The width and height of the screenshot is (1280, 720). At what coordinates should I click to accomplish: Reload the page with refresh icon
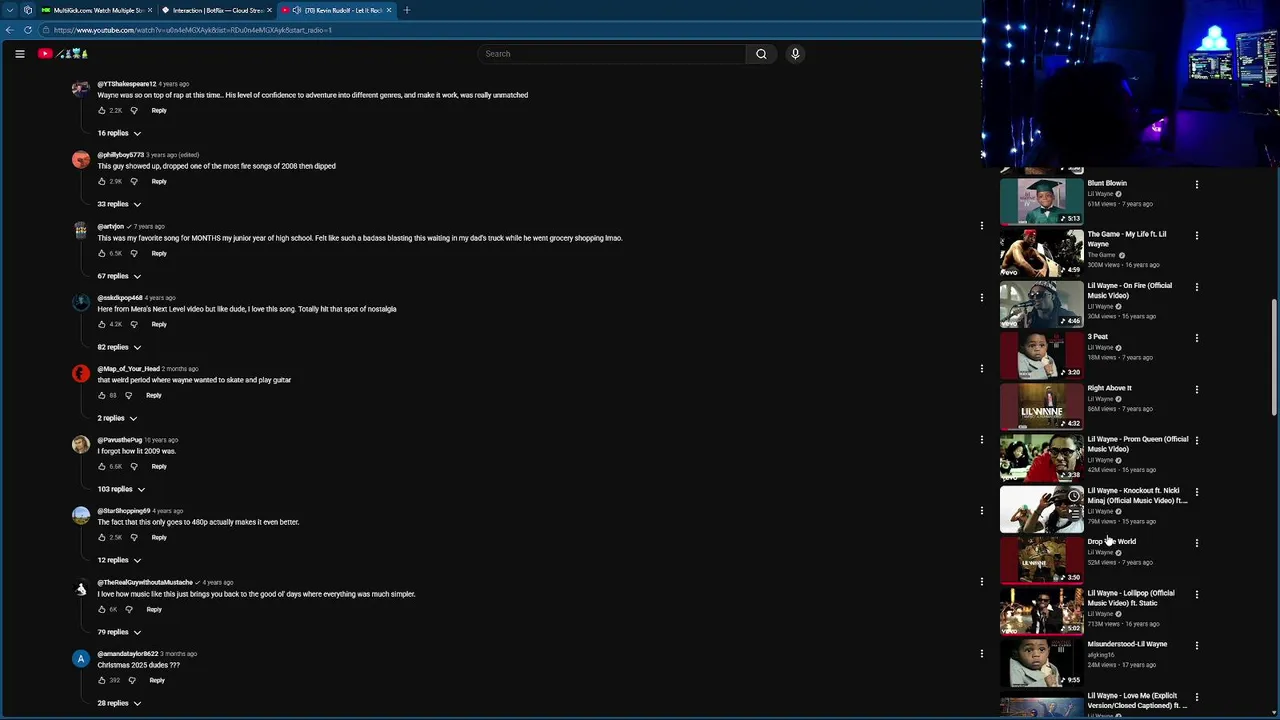pyautogui.click(x=27, y=30)
